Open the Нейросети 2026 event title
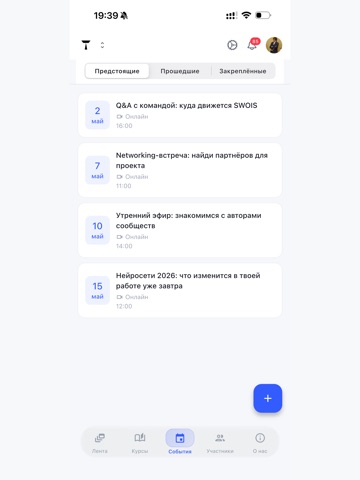 click(x=188, y=281)
